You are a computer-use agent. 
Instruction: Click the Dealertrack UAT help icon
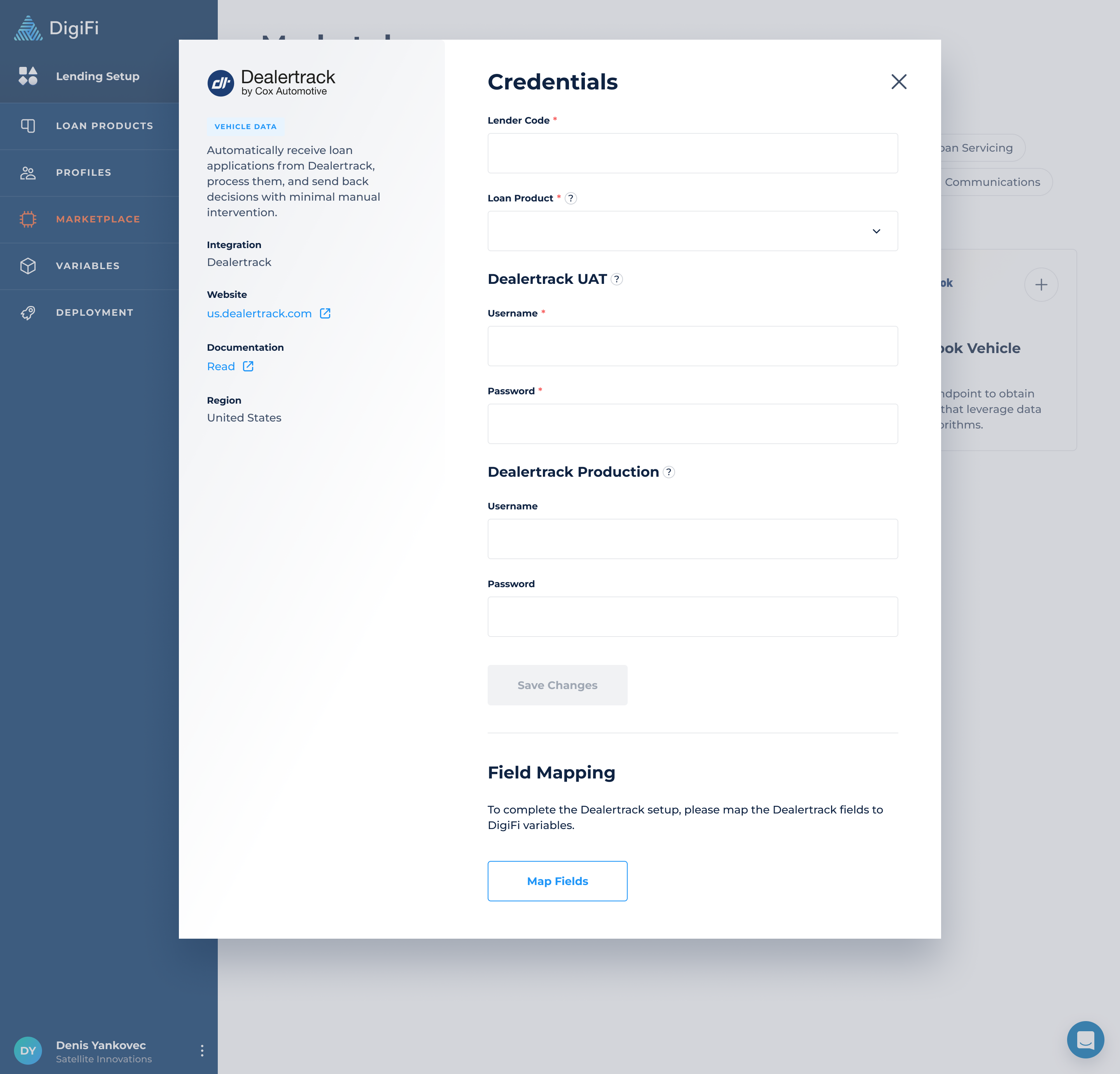tap(616, 279)
